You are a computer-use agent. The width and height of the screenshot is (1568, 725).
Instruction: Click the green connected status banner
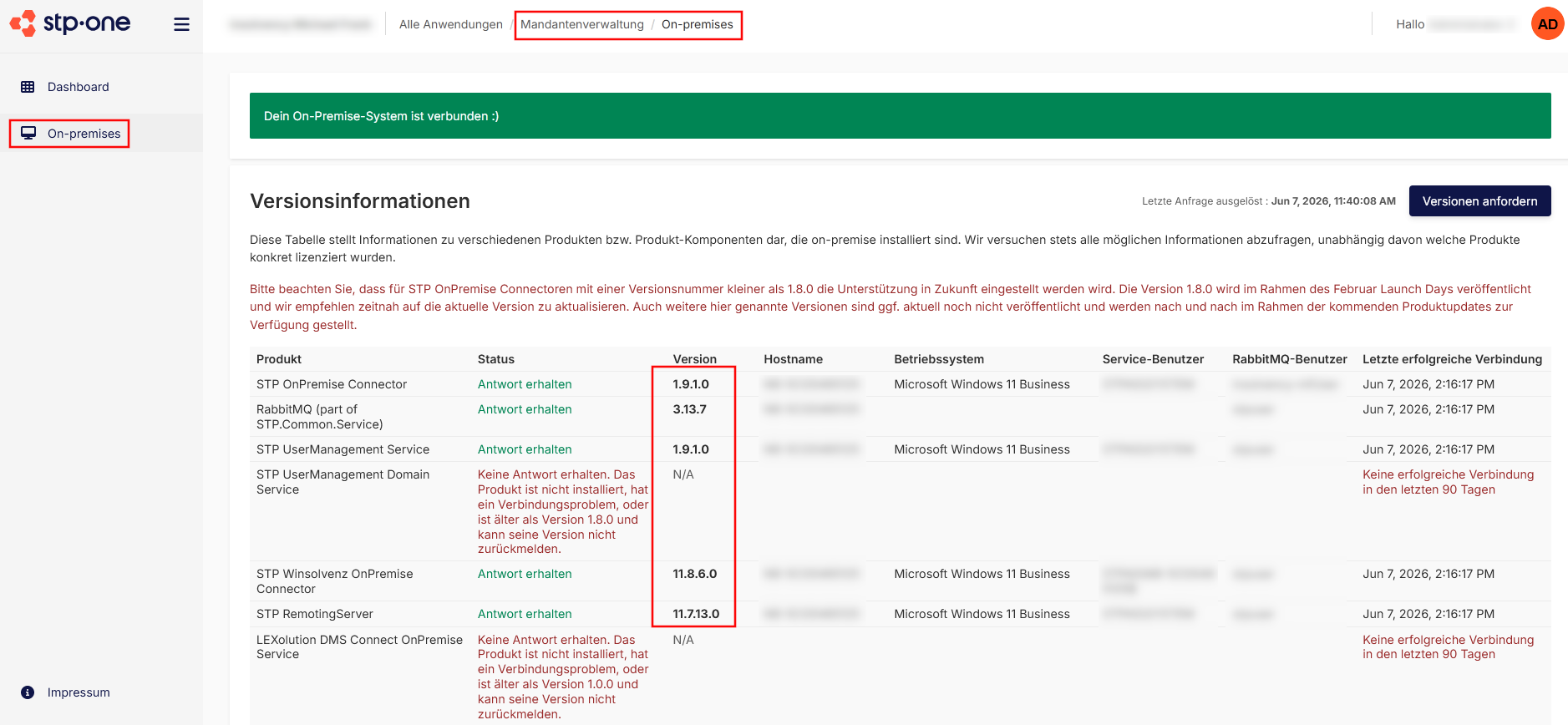point(900,116)
